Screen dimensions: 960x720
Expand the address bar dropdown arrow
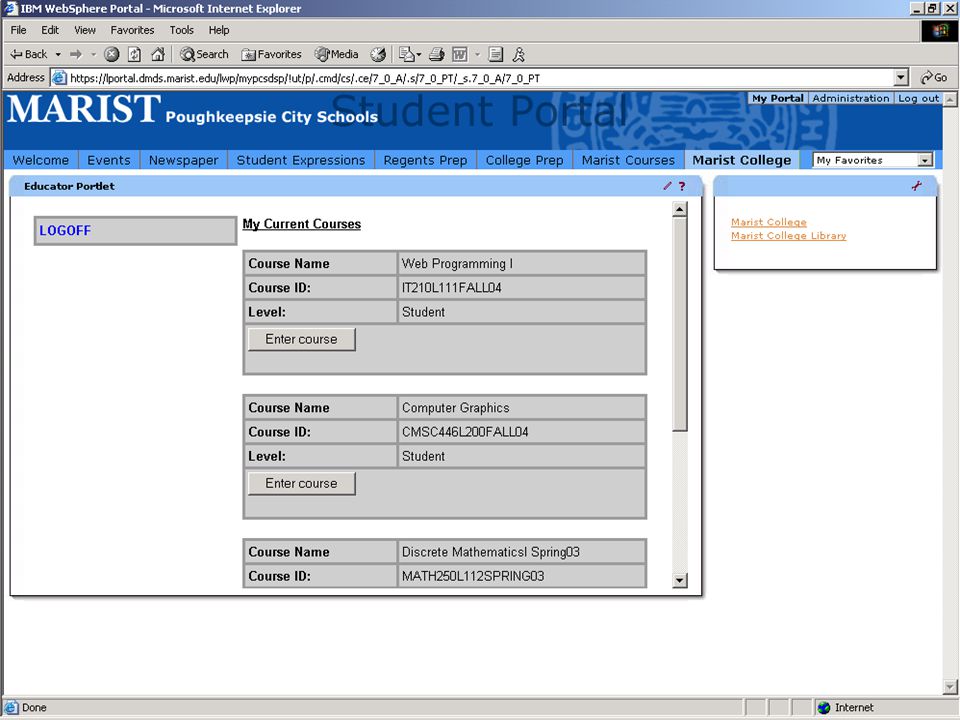pyautogui.click(x=901, y=78)
